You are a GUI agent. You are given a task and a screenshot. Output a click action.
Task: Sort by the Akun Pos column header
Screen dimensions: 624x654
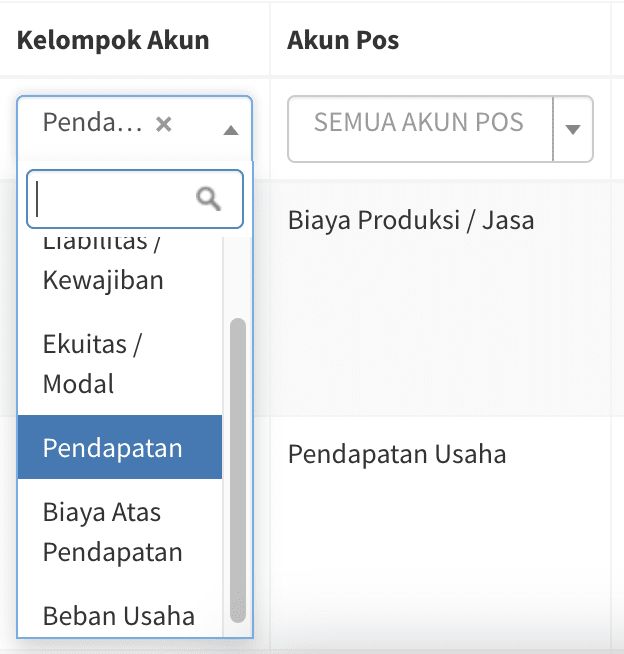(343, 40)
